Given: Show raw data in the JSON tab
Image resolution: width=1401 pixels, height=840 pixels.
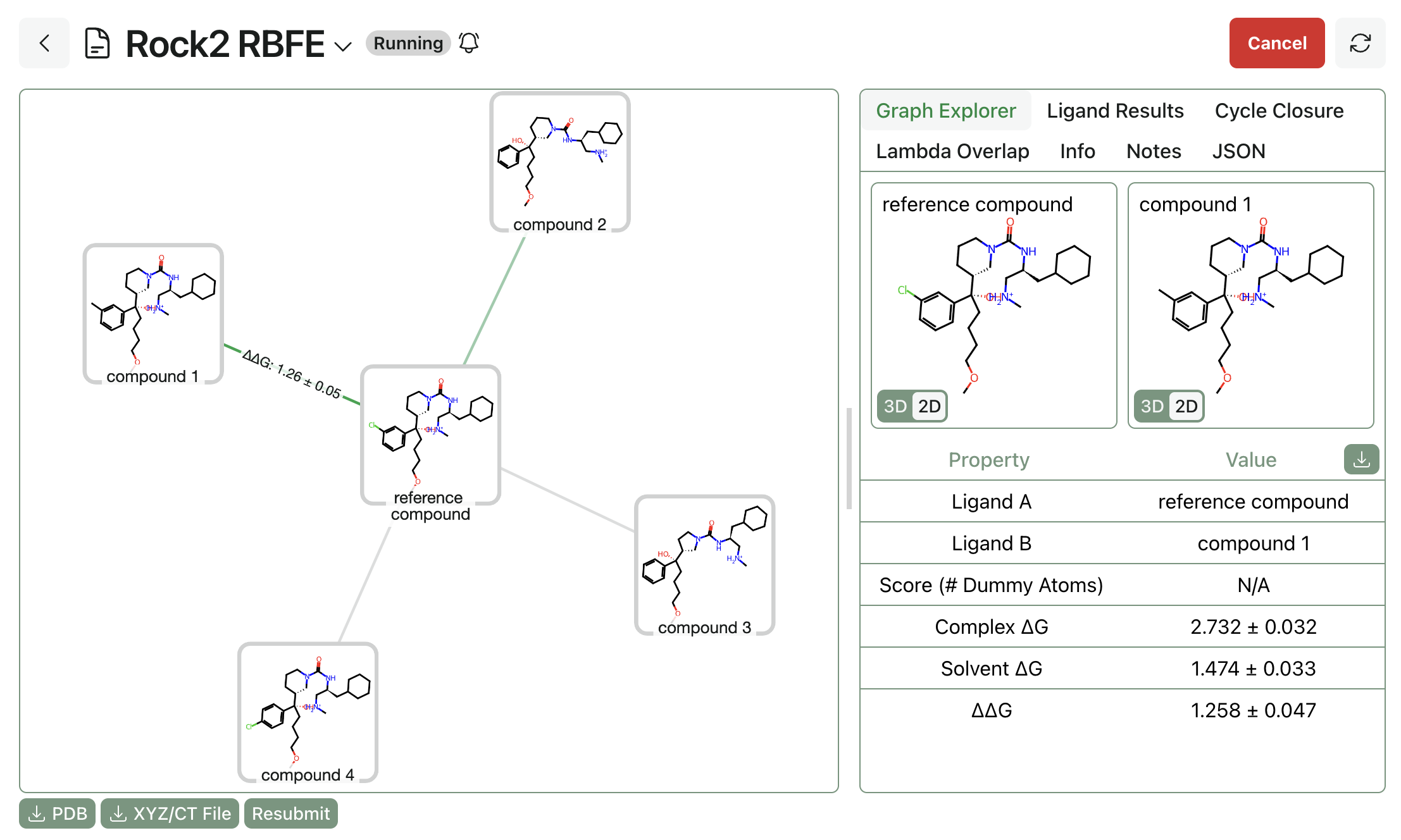Looking at the screenshot, I should 1238,151.
